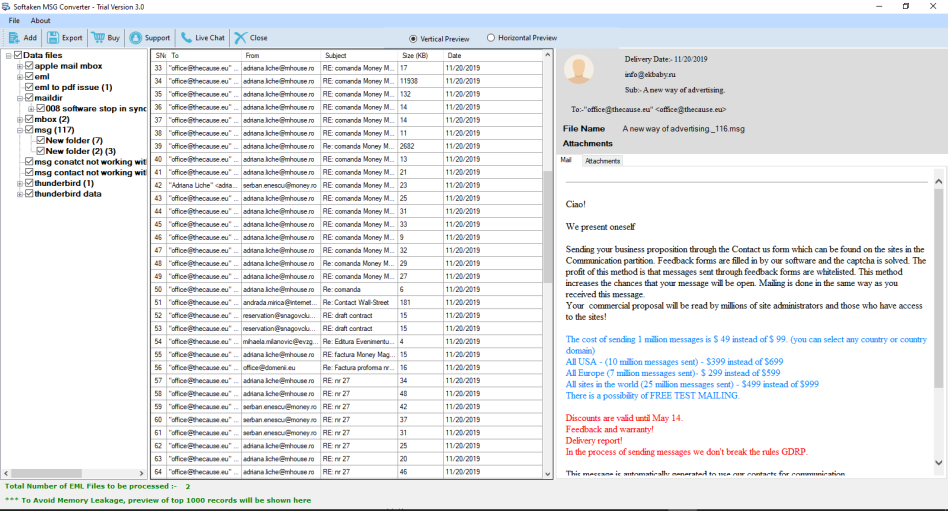
Task: Sort list by To column header
Action: coord(204,55)
